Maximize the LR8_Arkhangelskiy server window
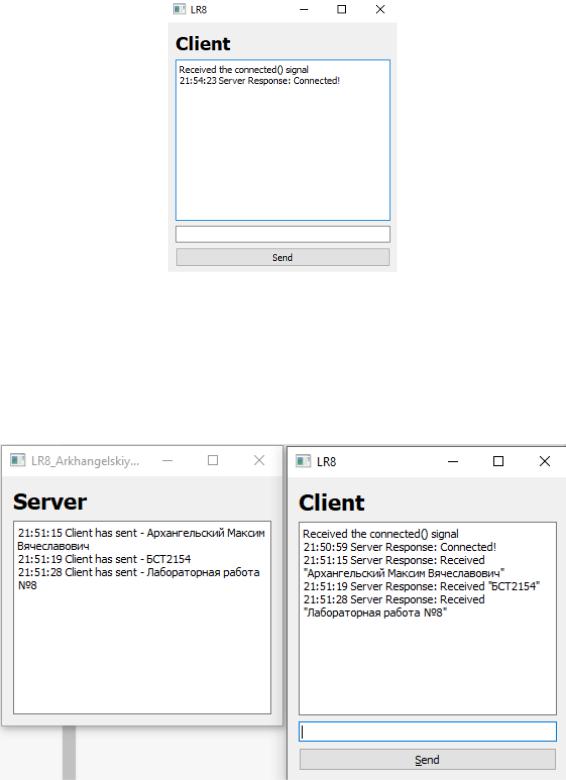The width and height of the screenshot is (566, 780). coord(213,460)
